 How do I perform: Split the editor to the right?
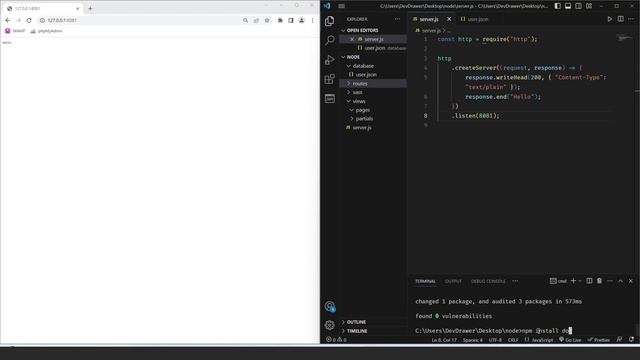coord(620,19)
